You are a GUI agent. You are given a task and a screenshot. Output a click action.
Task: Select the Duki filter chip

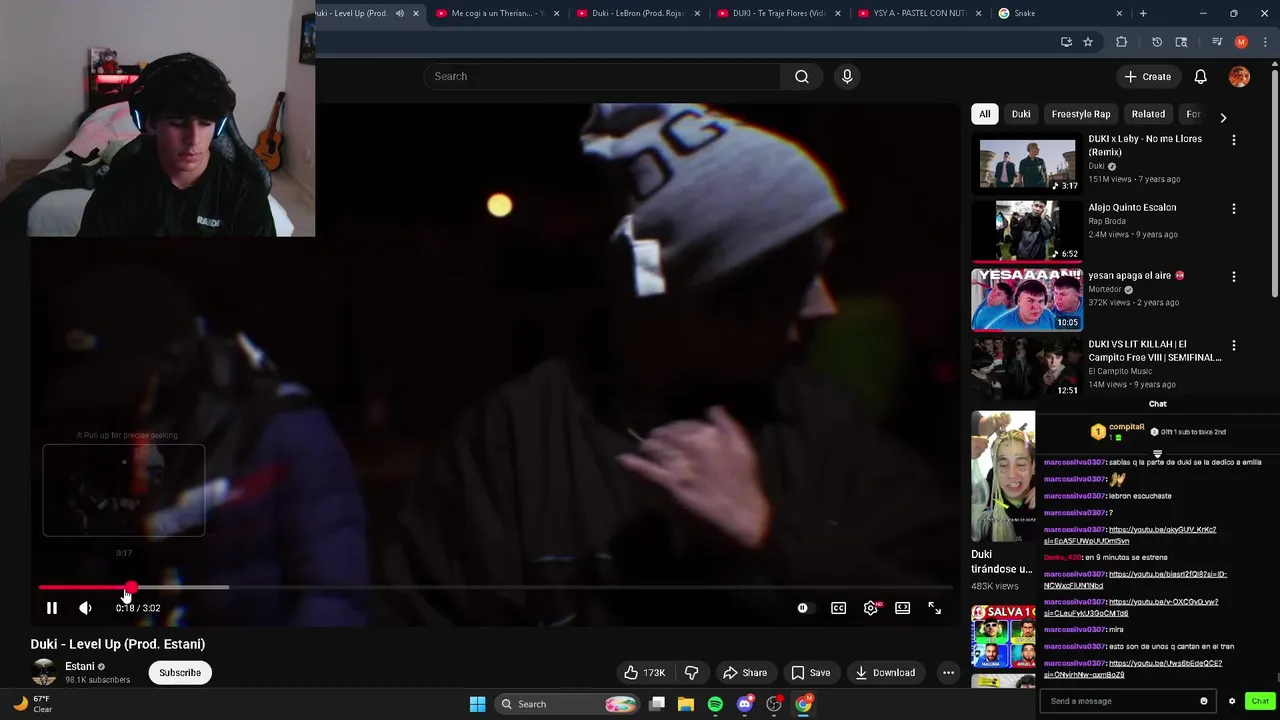(x=1021, y=114)
